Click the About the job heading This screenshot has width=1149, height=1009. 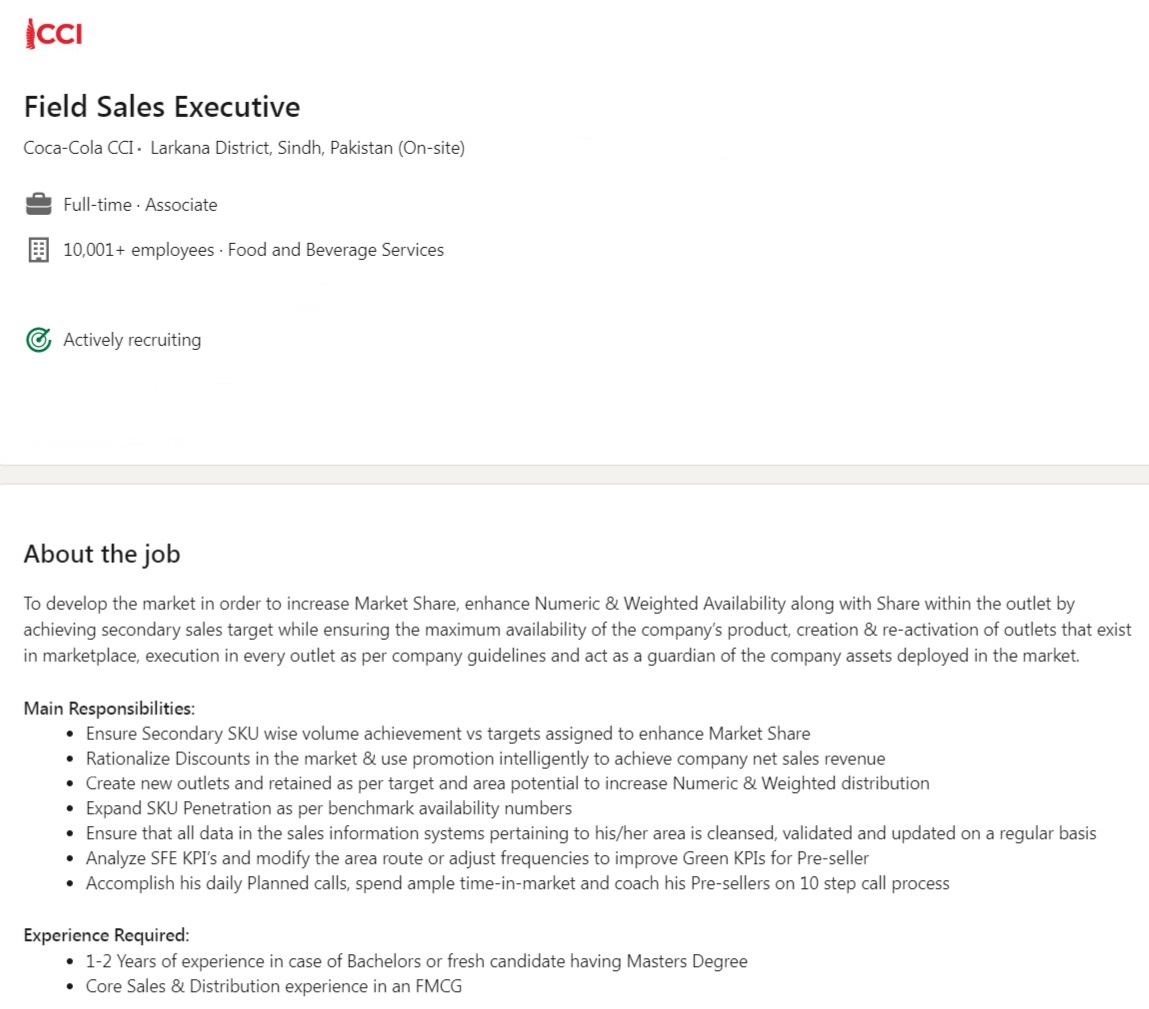pyautogui.click(x=102, y=554)
